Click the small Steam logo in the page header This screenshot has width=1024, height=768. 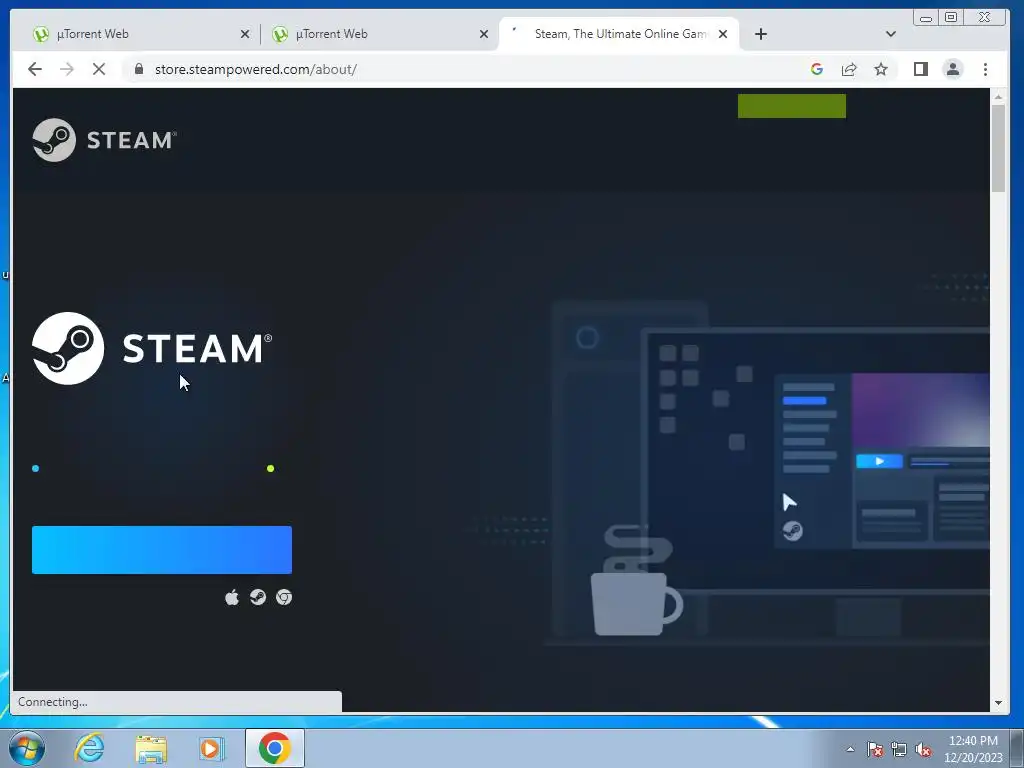coord(104,140)
